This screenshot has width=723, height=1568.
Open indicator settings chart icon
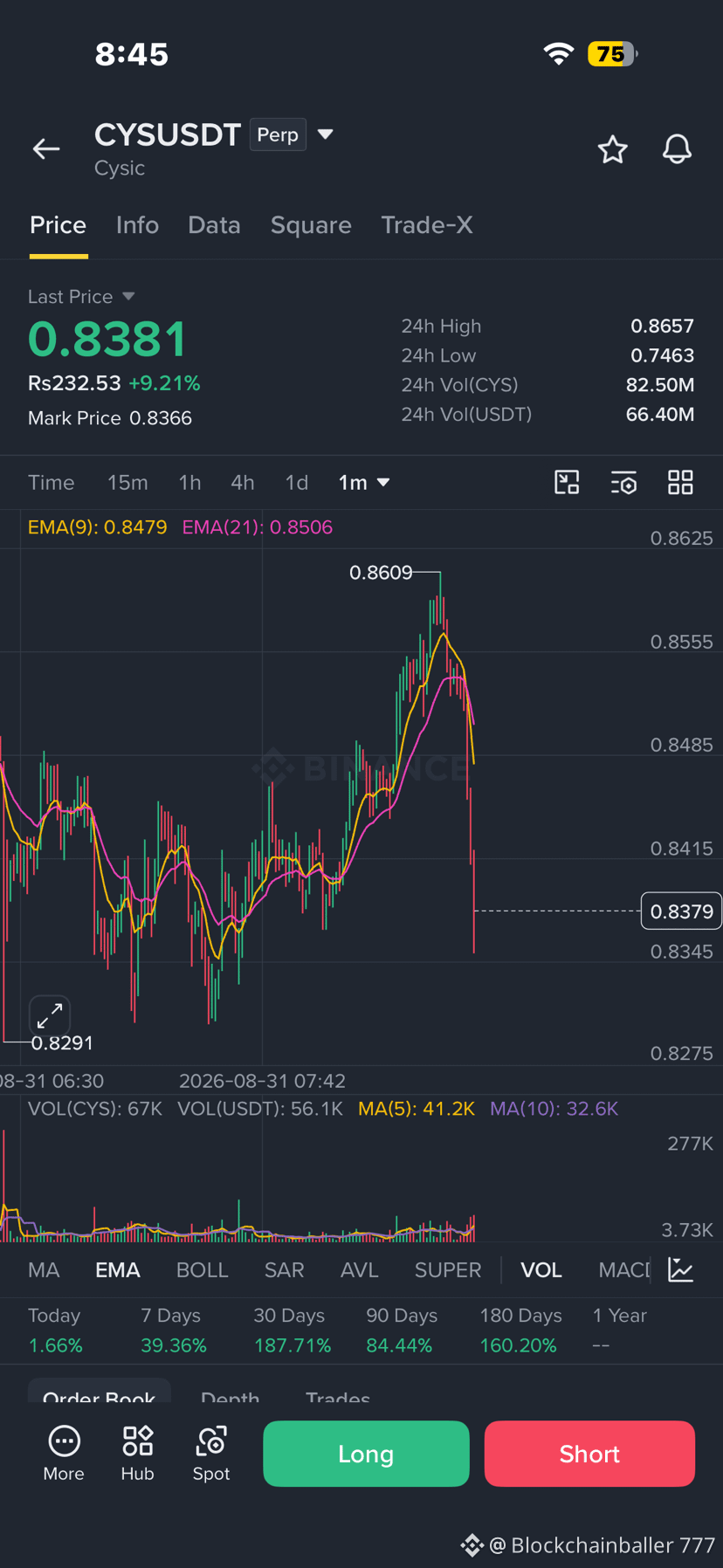(680, 1269)
